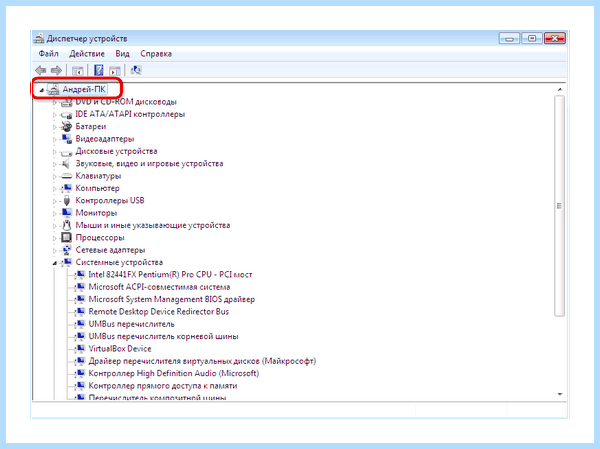600x449 pixels.
Task: Select IDE ATA/ATAPI контроллеры label
Action: click(x=130, y=114)
